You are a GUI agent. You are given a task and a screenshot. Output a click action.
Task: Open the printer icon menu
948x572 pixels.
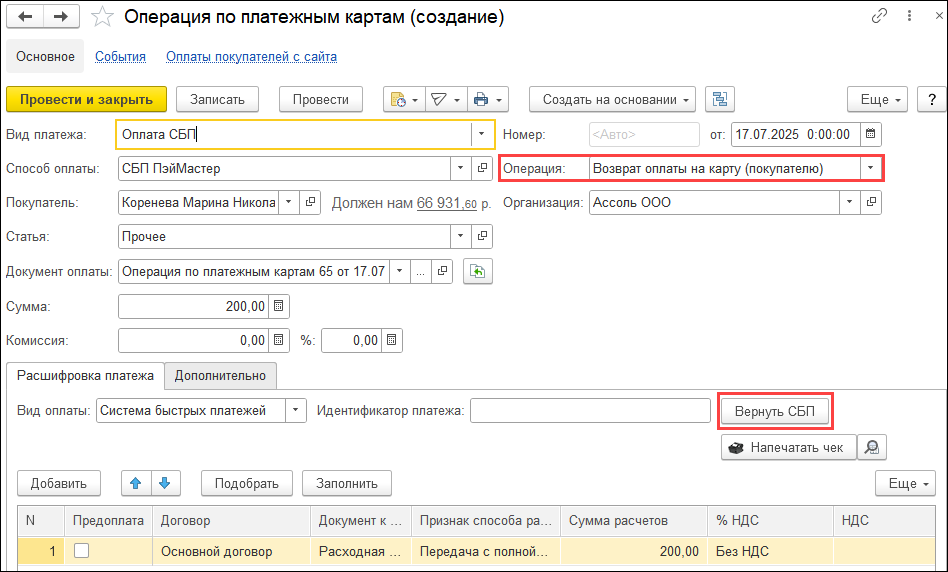488,99
